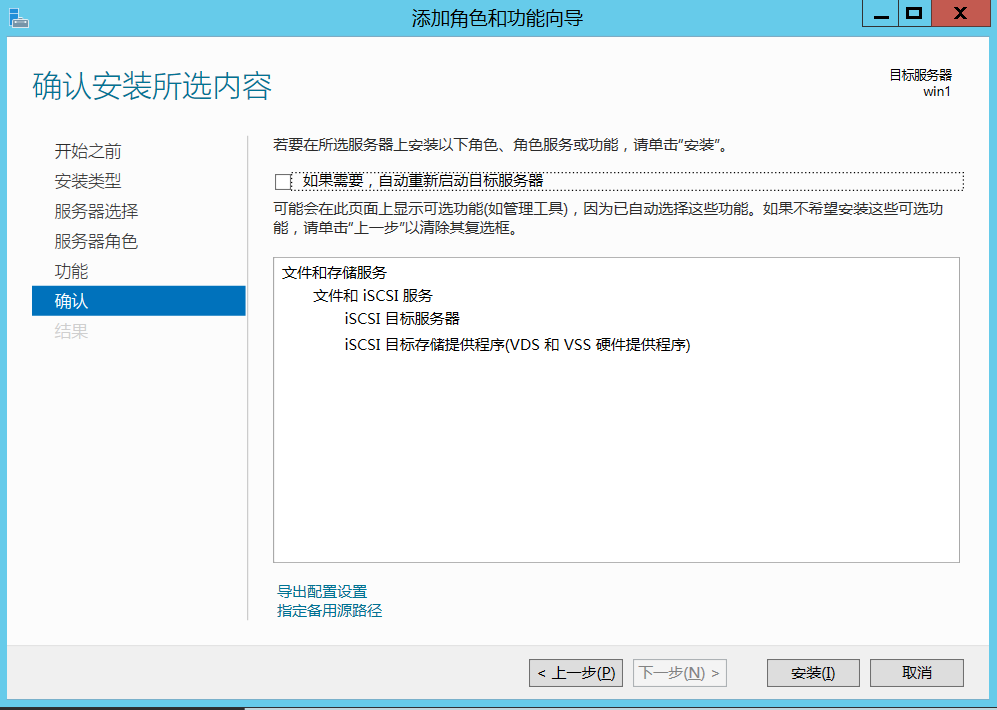
Task: Open 指定备用源路径 link
Action: coord(329,611)
